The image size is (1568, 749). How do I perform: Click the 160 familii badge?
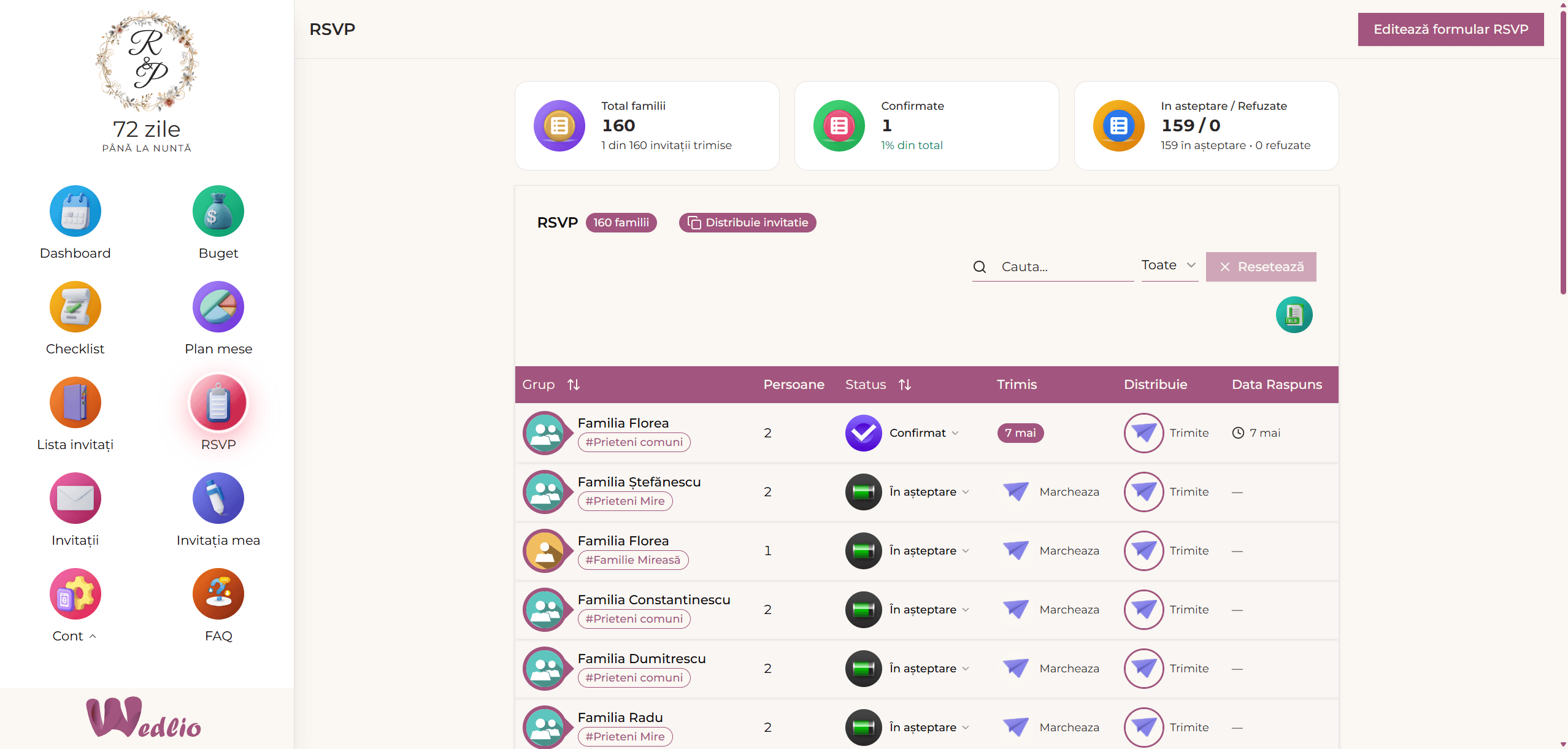pyautogui.click(x=621, y=223)
